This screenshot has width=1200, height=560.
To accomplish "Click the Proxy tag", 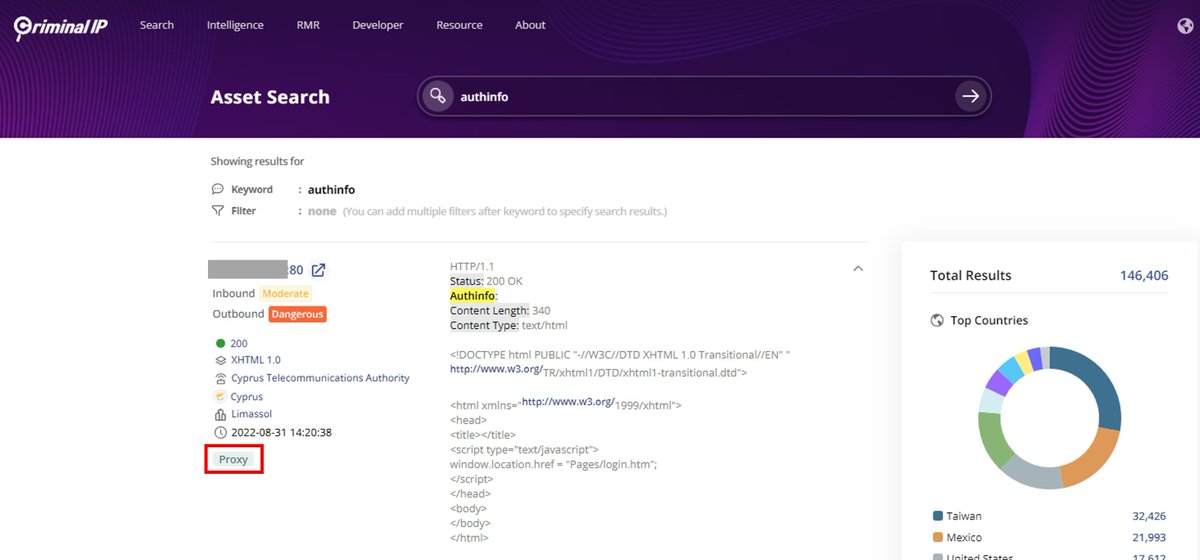I will click(233, 460).
